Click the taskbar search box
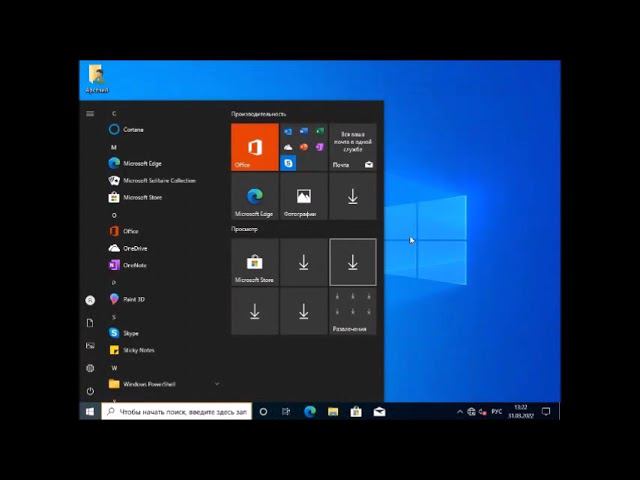The width and height of the screenshot is (640, 480). pos(176,412)
